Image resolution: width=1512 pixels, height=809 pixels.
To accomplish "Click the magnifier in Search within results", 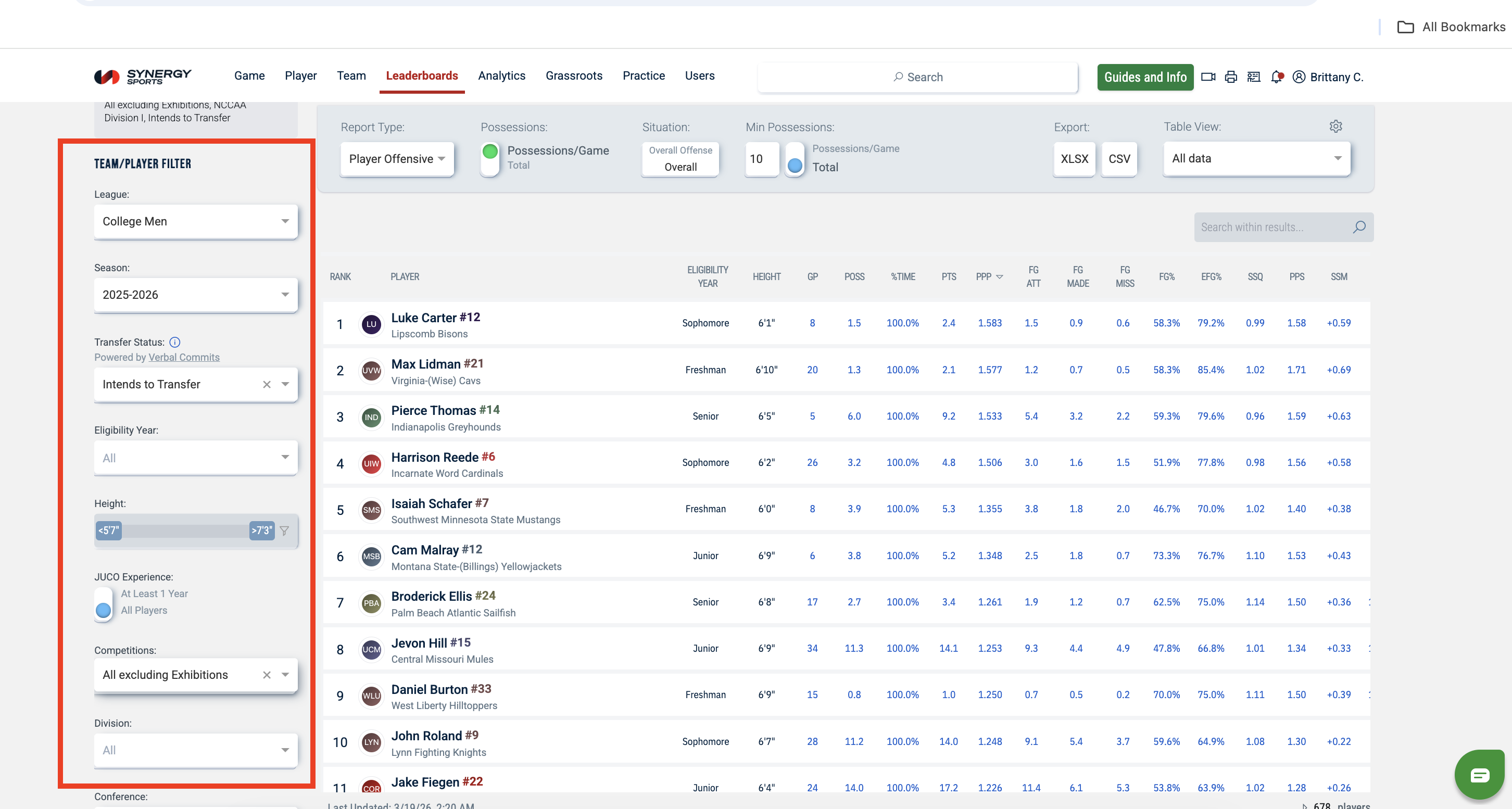I will (x=1359, y=227).
